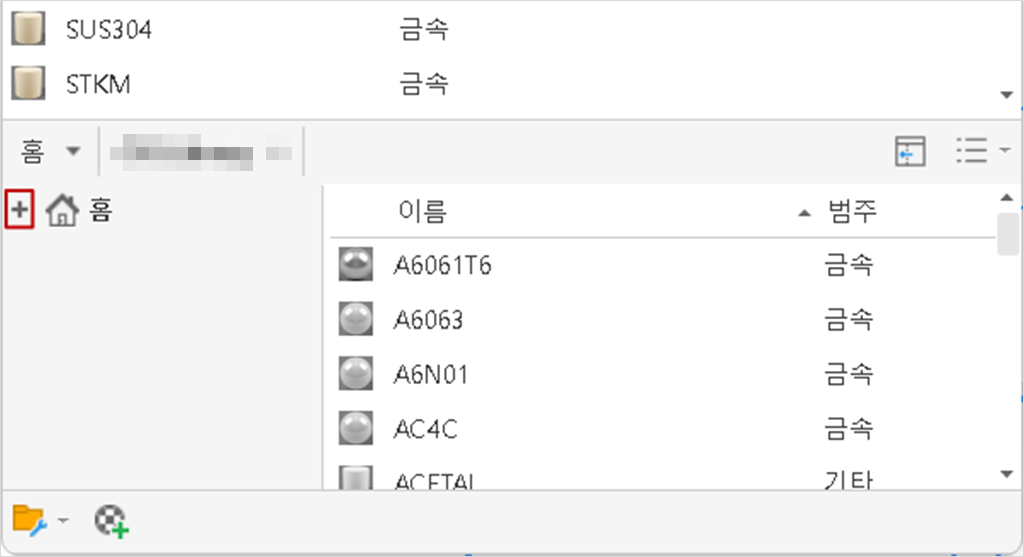This screenshot has width=1024, height=557.
Task: Click the SUS304 document material icon
Action: (28, 29)
